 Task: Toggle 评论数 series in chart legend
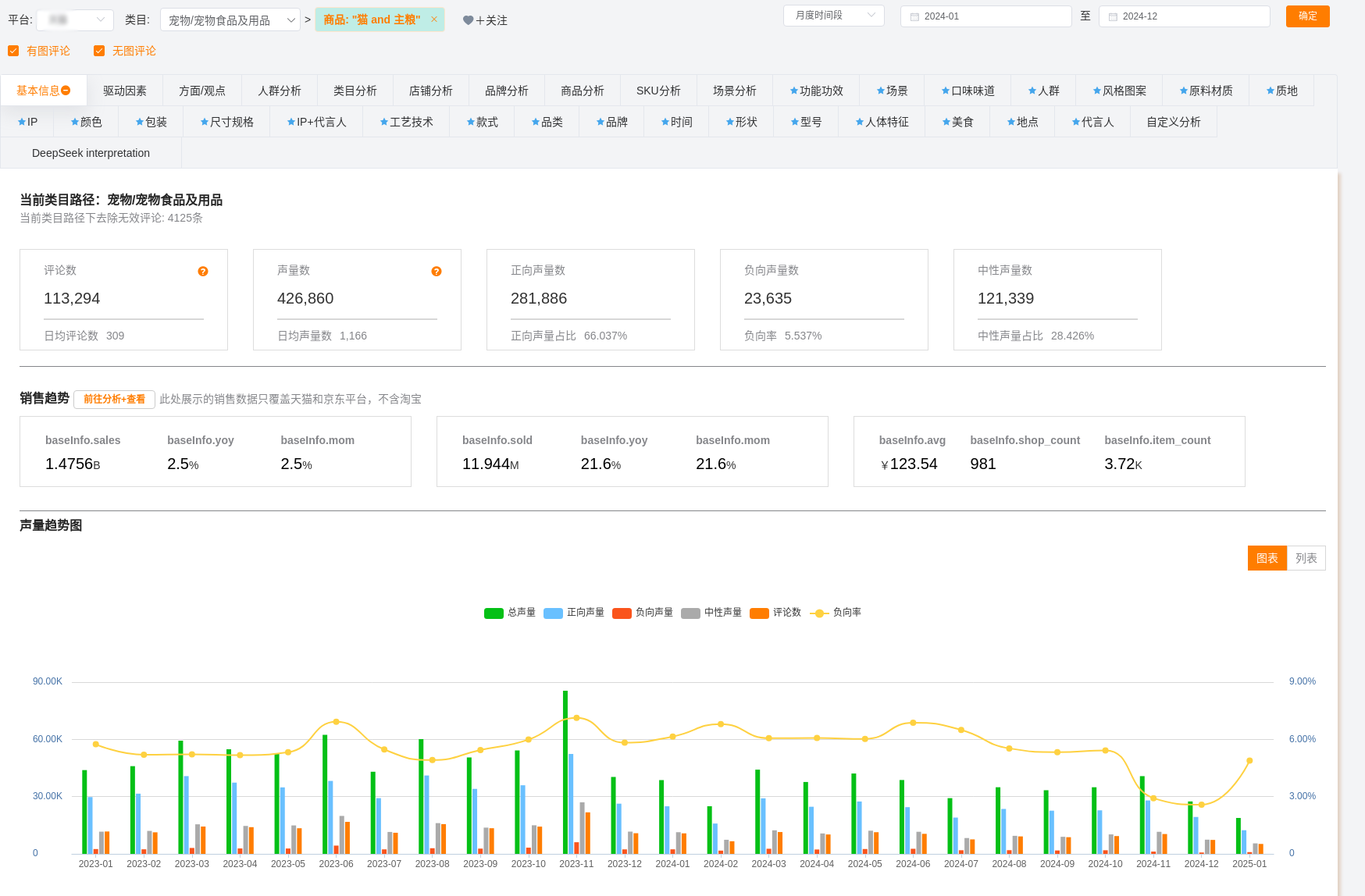tap(775, 613)
